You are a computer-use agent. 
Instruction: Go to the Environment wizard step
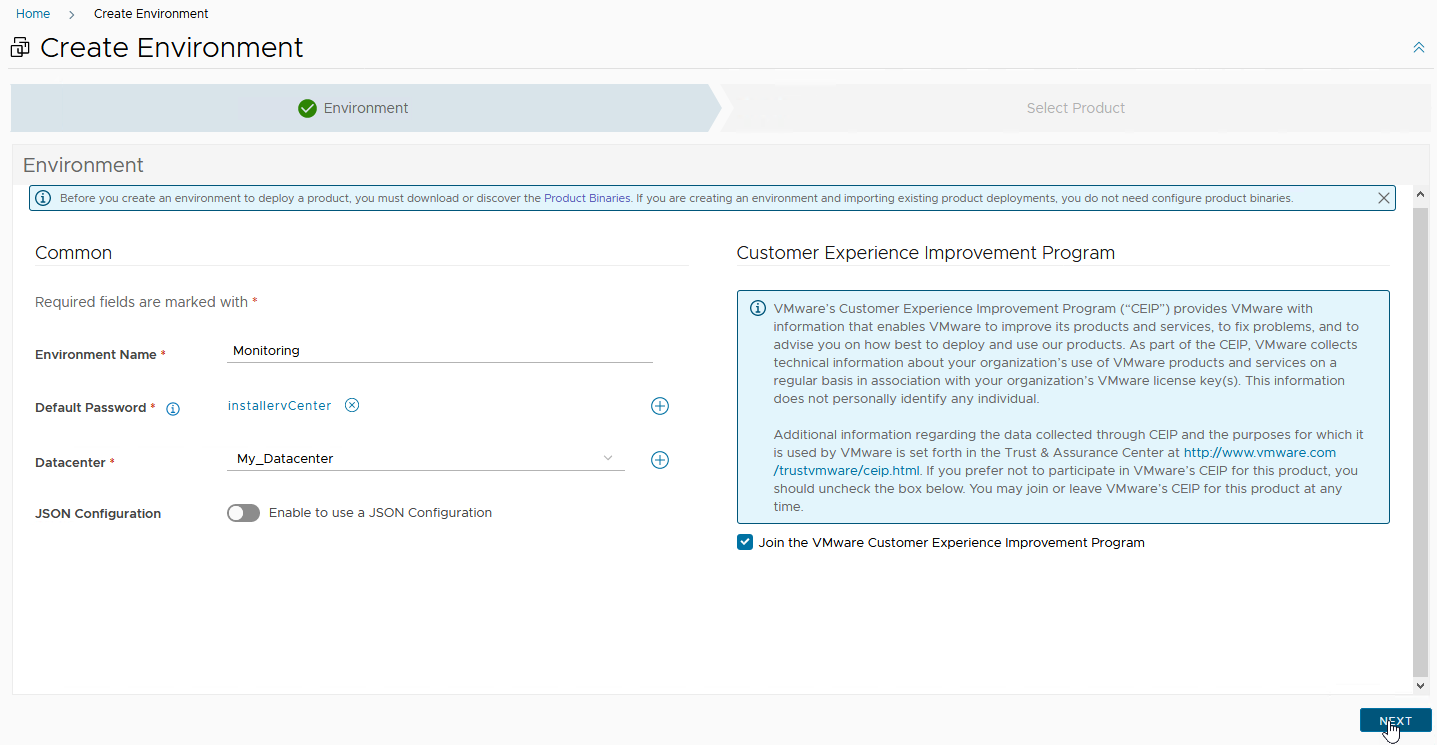(x=365, y=108)
